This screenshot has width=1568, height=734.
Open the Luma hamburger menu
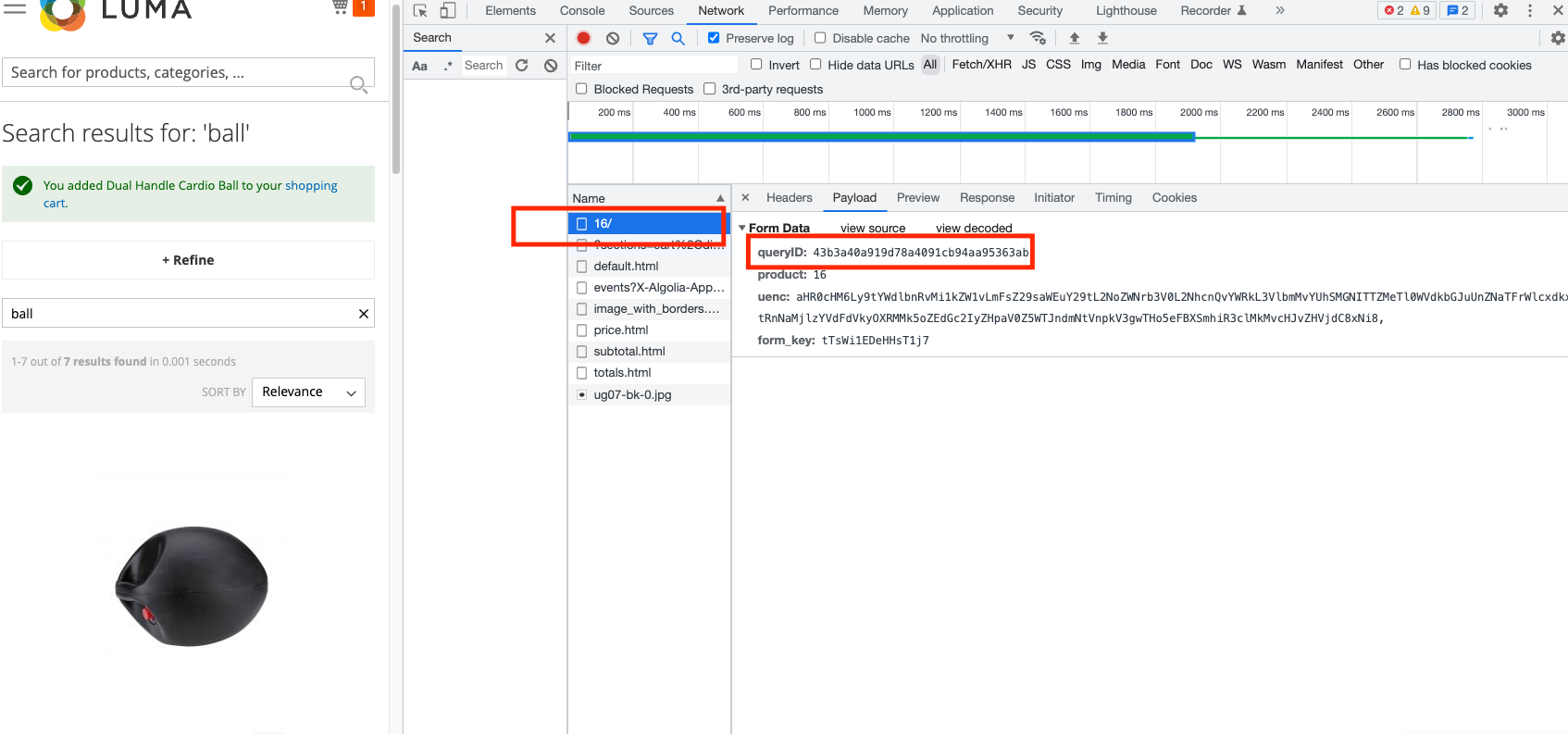tap(15, 7)
